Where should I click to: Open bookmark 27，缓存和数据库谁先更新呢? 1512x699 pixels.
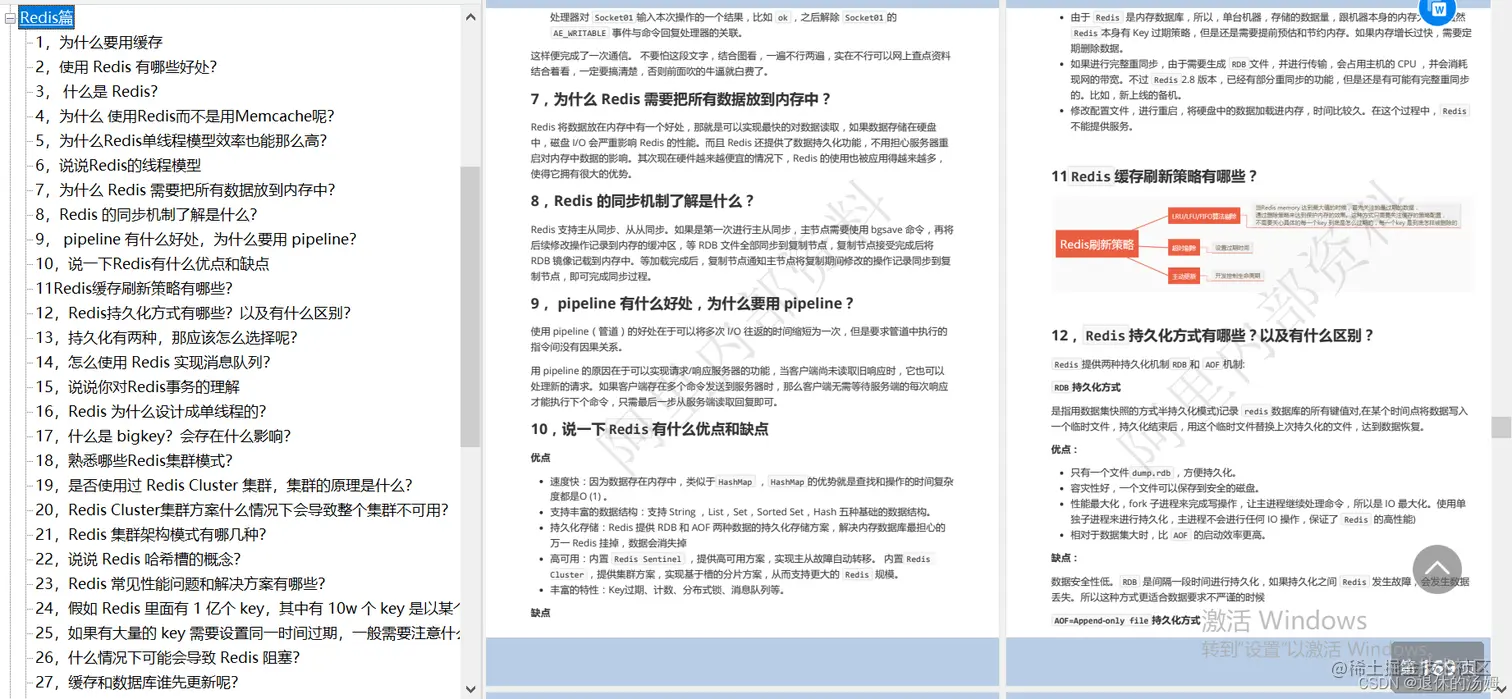point(137,682)
